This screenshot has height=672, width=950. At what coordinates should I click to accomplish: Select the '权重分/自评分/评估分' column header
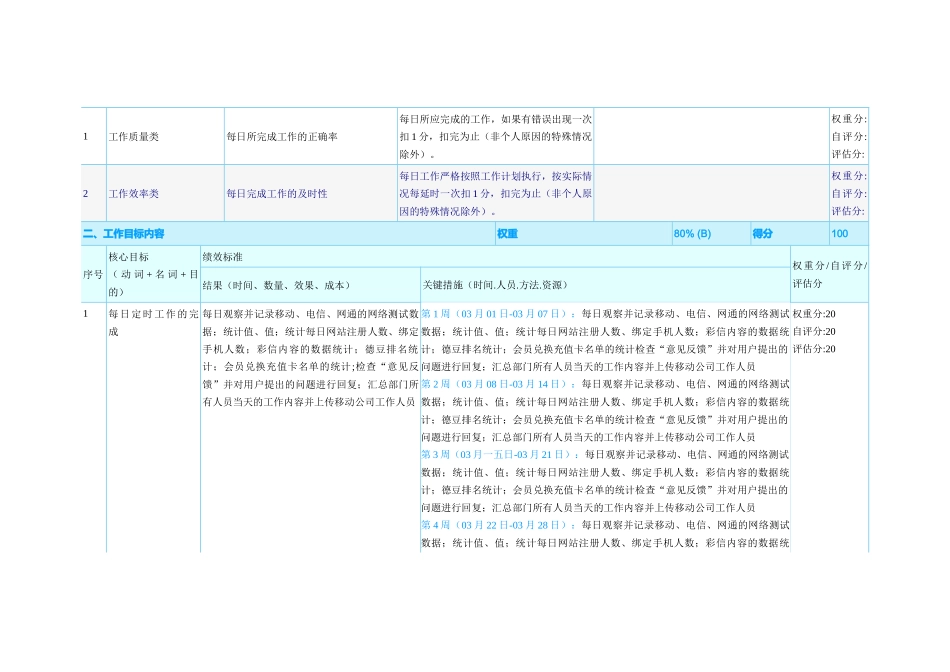point(829,274)
